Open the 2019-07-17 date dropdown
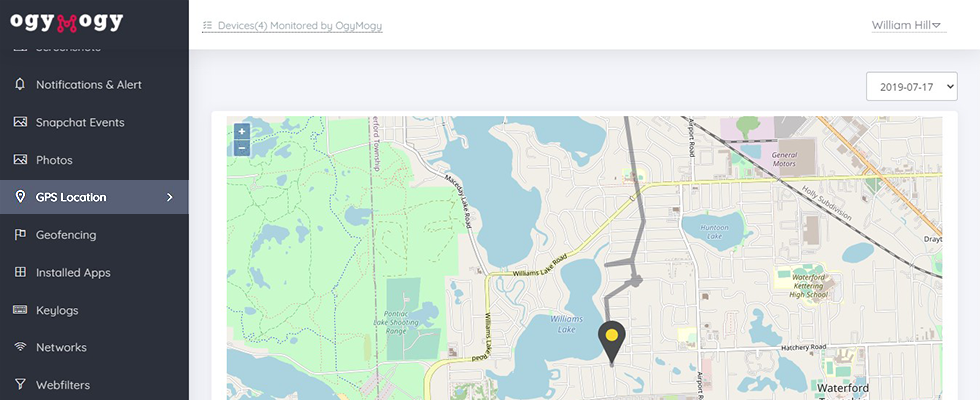Screen dimensions: 980x400 pyautogui.click(x=911, y=86)
